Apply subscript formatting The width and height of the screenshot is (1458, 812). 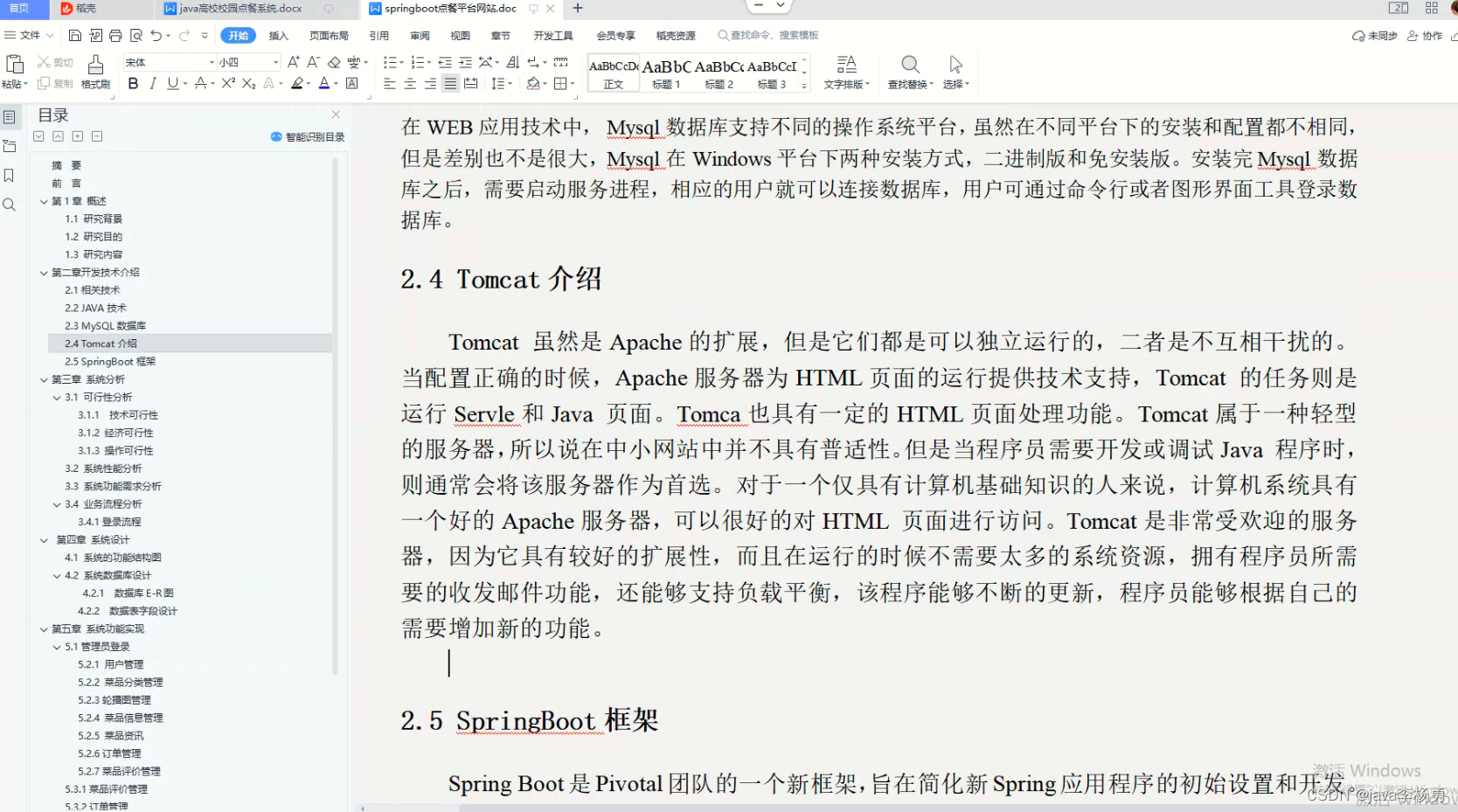[x=249, y=83]
